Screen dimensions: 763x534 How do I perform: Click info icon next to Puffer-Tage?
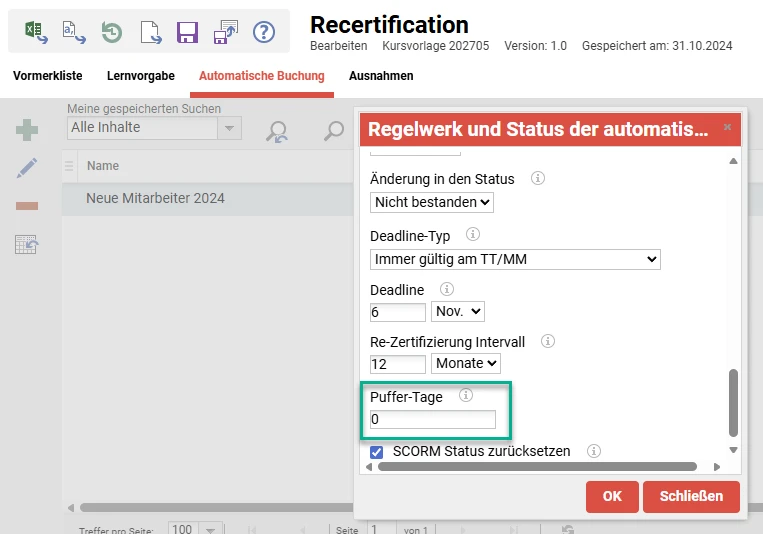click(x=465, y=396)
